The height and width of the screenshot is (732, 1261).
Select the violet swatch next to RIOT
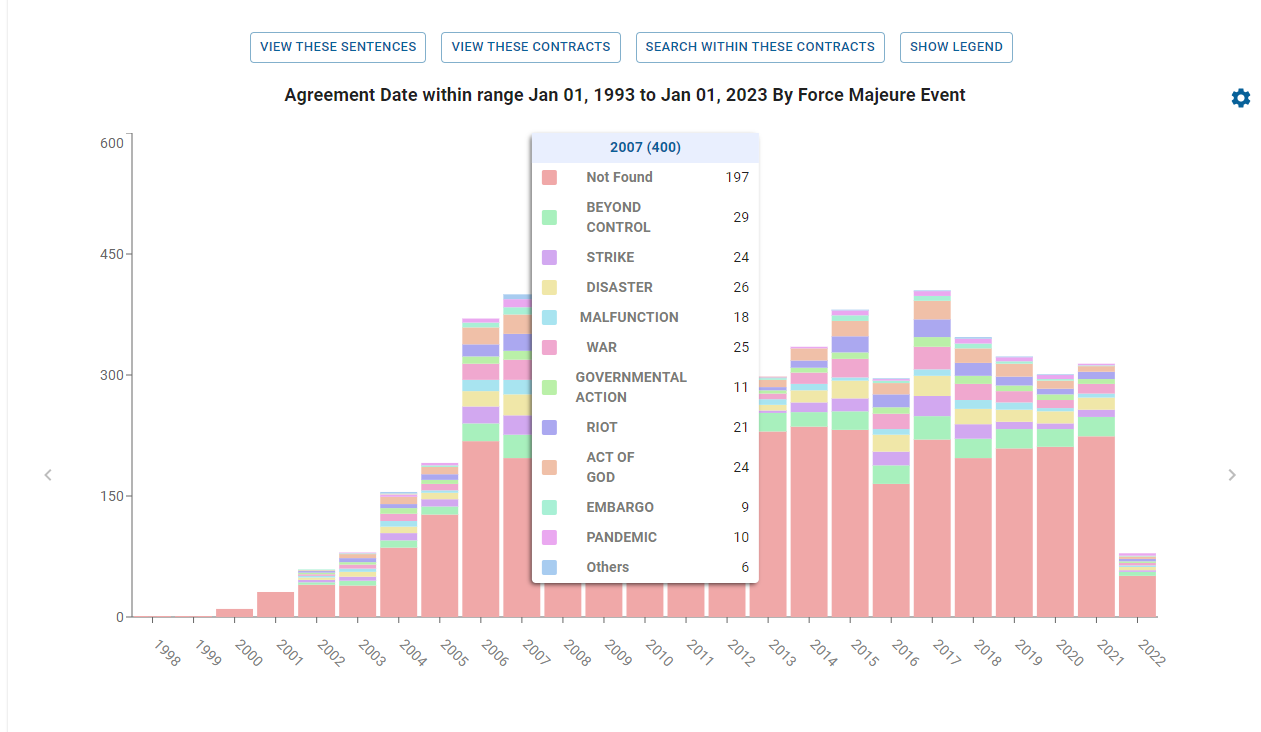[549, 427]
